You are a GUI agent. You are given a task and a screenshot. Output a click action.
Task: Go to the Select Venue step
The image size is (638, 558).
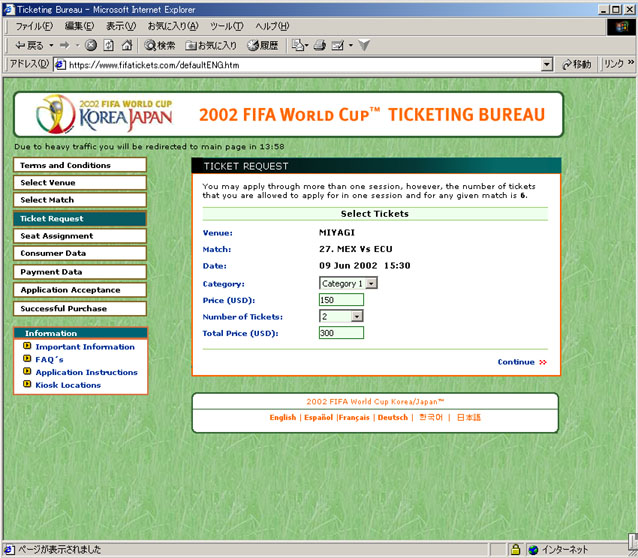coord(80,182)
